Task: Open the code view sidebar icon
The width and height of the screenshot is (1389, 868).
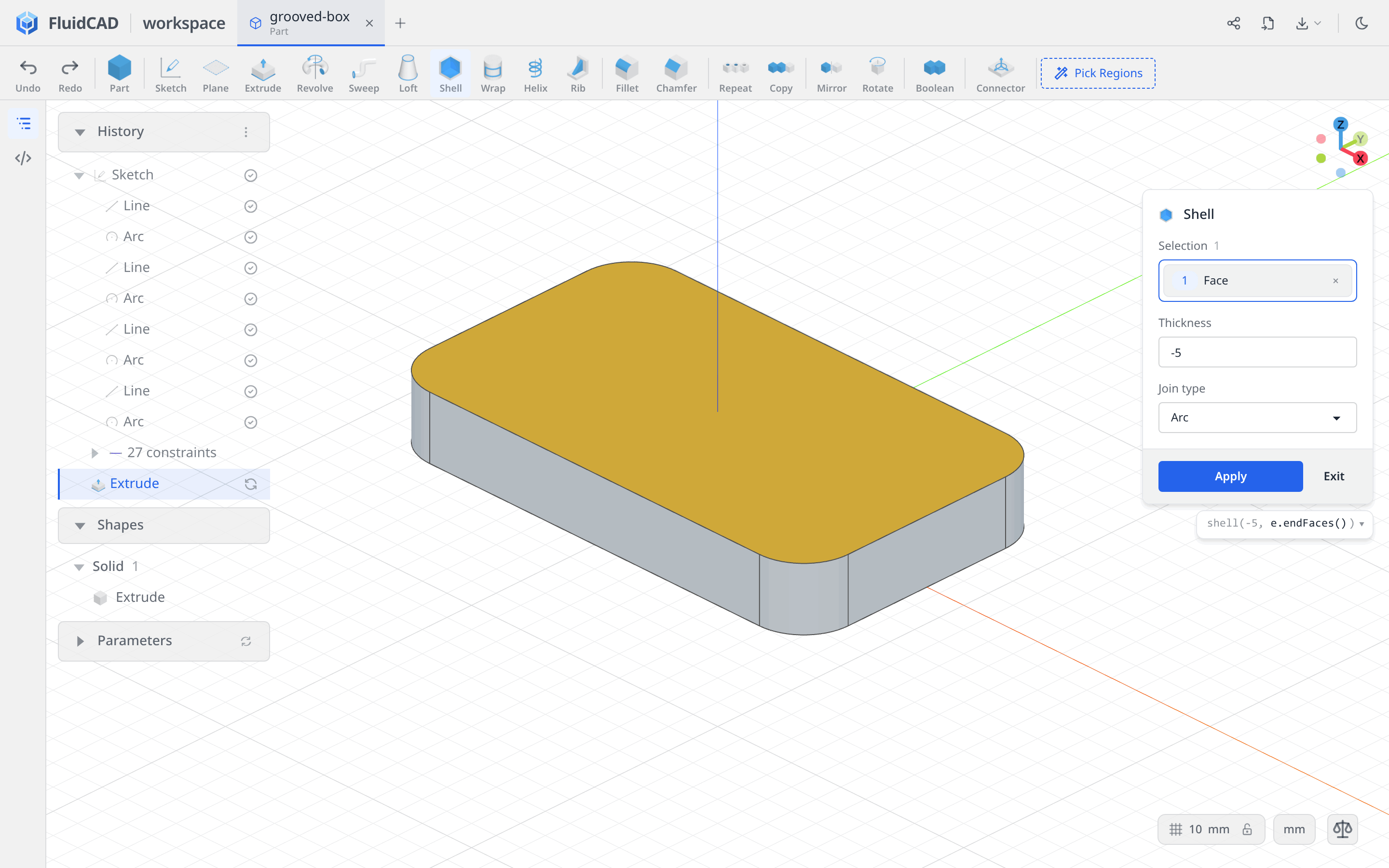Action: tap(24, 158)
